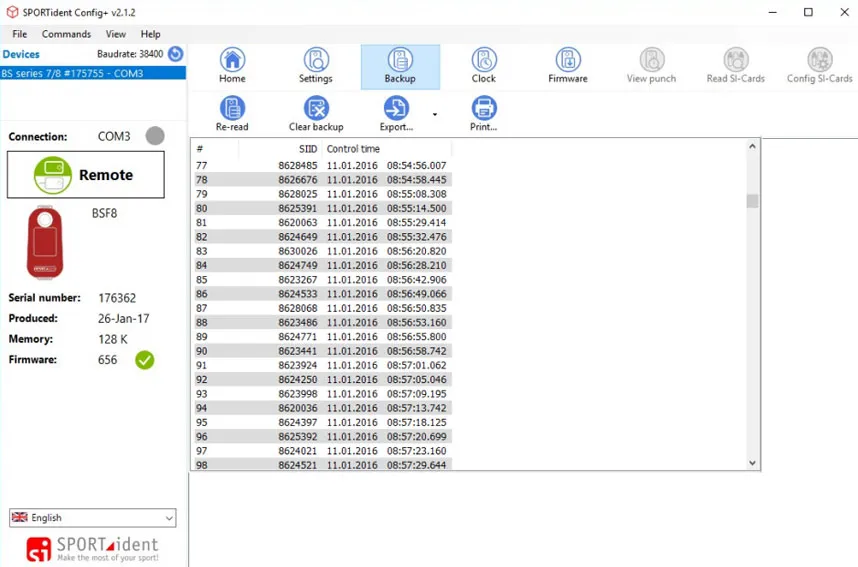Select row 98 with SIID 8624521
This screenshot has height=567, width=858.
323,464
